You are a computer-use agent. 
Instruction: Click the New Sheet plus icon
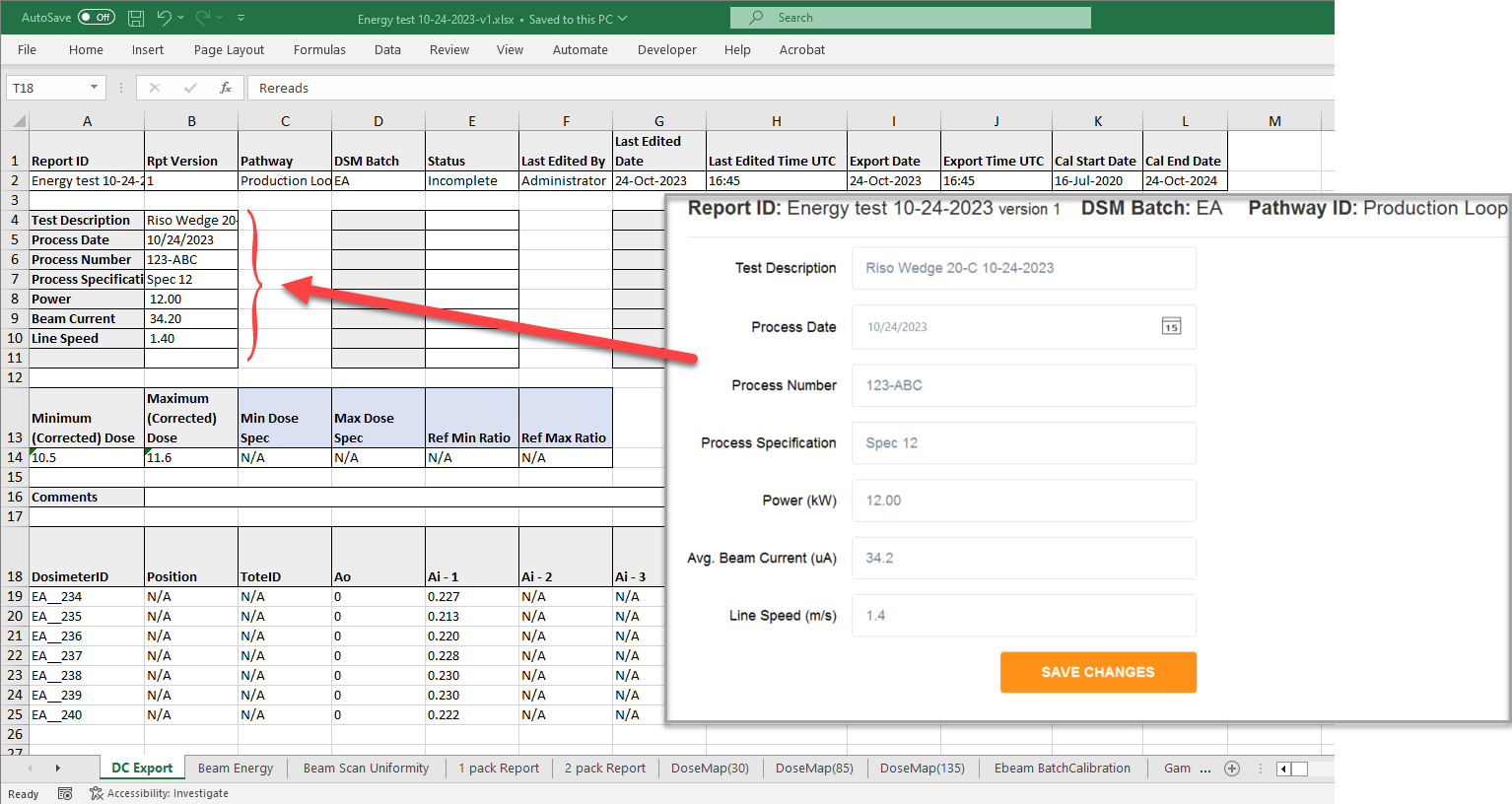pyautogui.click(x=1232, y=769)
